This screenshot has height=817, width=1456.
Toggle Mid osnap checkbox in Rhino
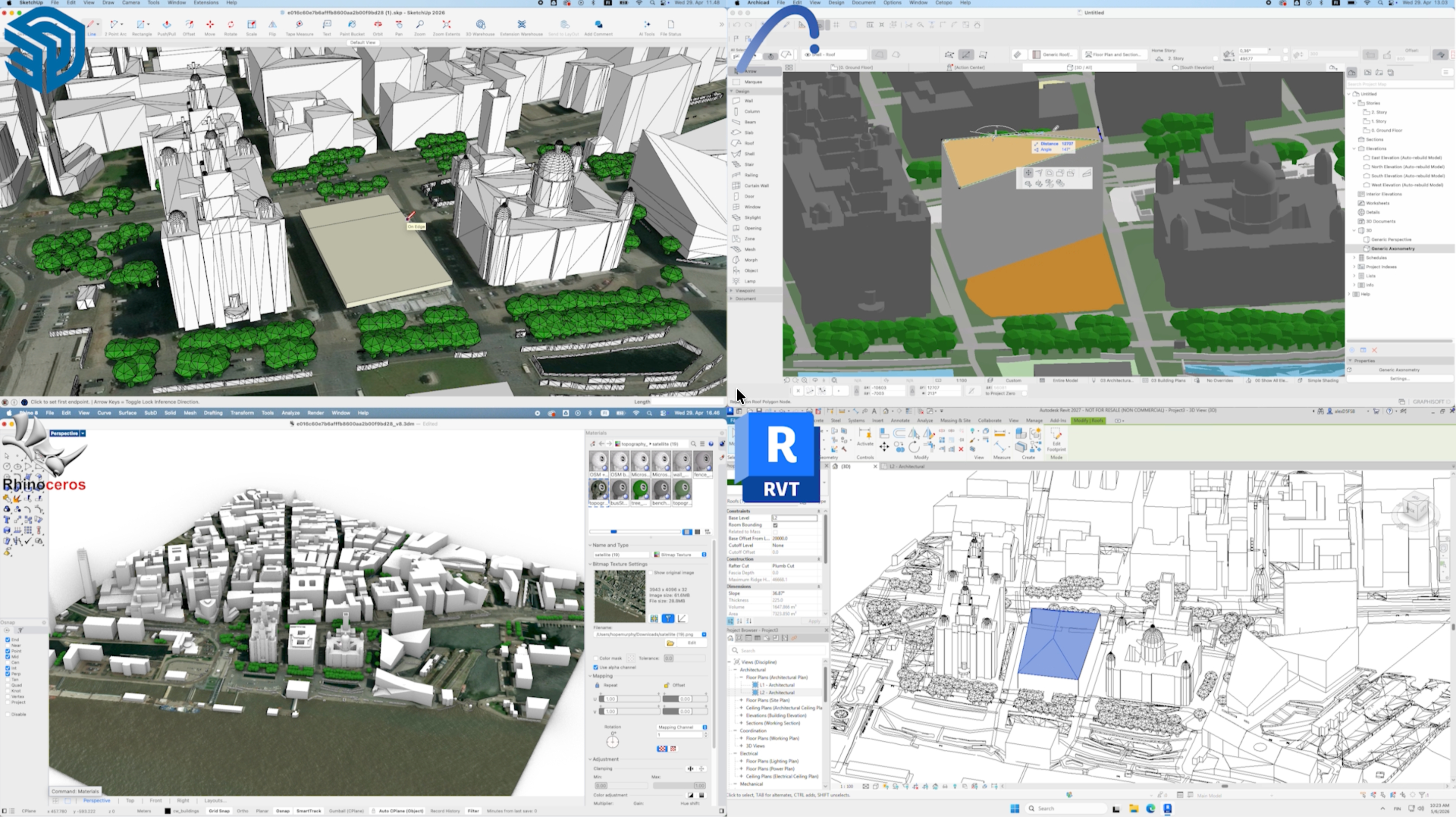(x=8, y=656)
